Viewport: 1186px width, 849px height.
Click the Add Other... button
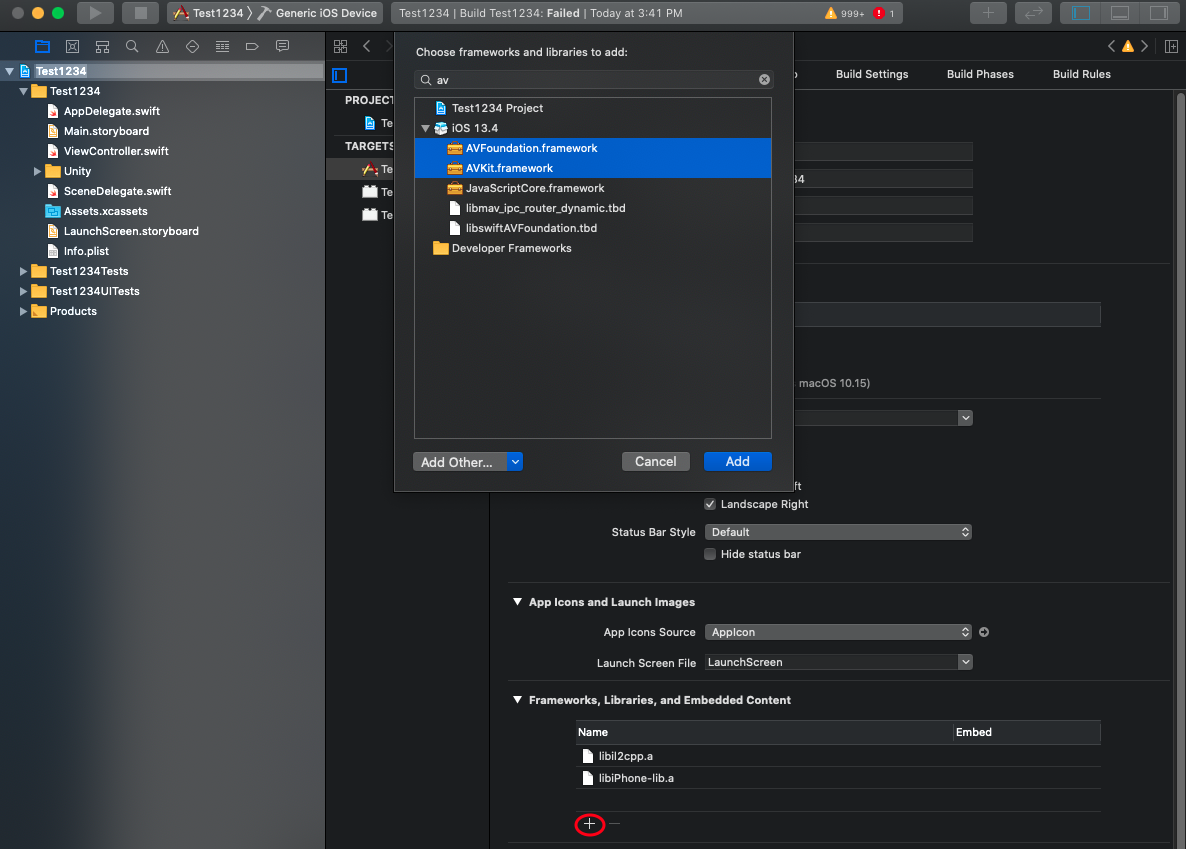pyautogui.click(x=459, y=462)
